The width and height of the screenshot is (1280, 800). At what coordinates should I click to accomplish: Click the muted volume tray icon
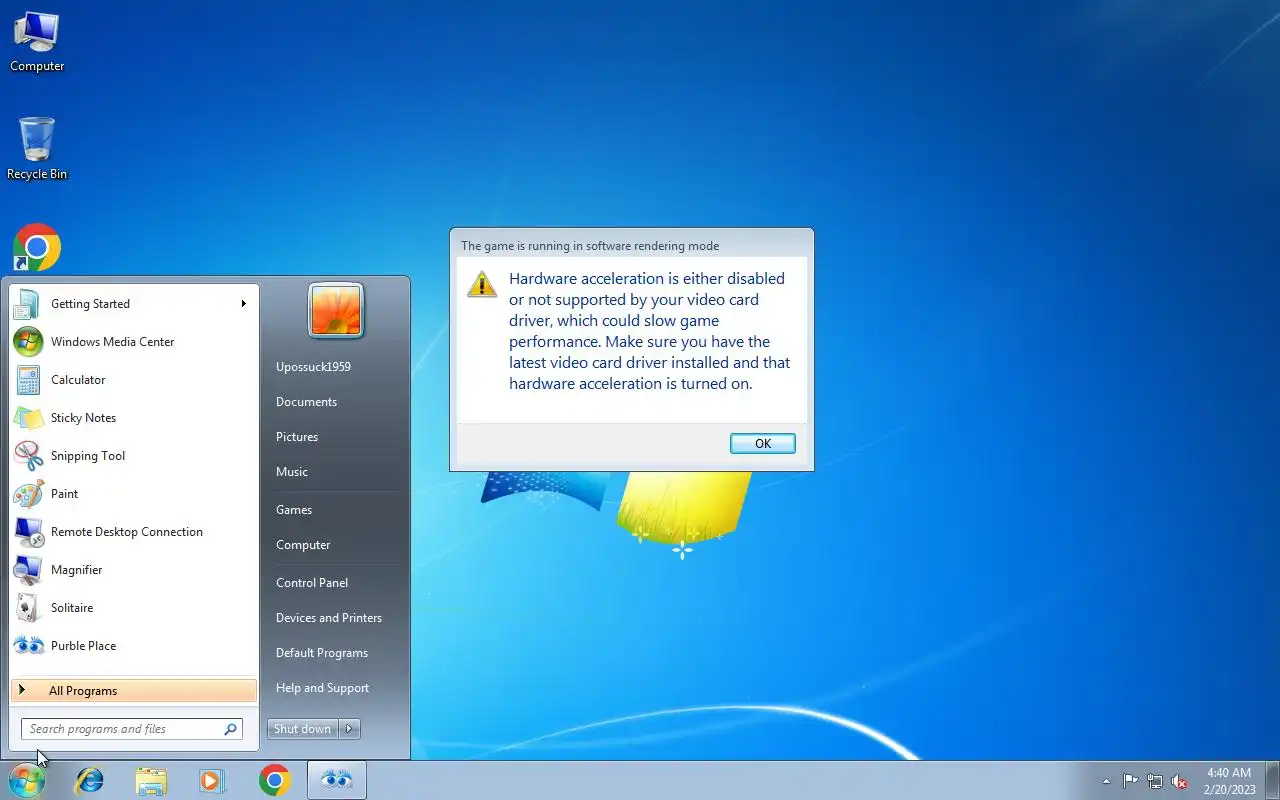(1179, 781)
